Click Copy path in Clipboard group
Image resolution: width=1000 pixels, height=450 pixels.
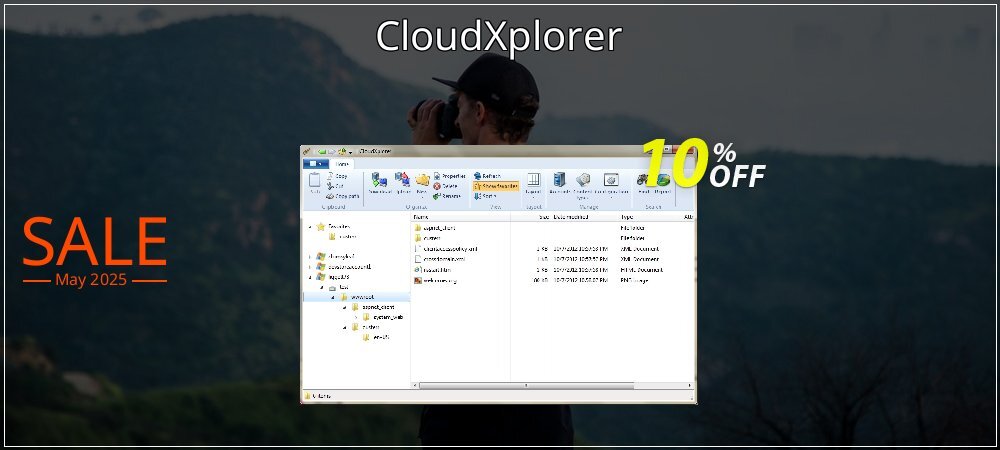343,196
